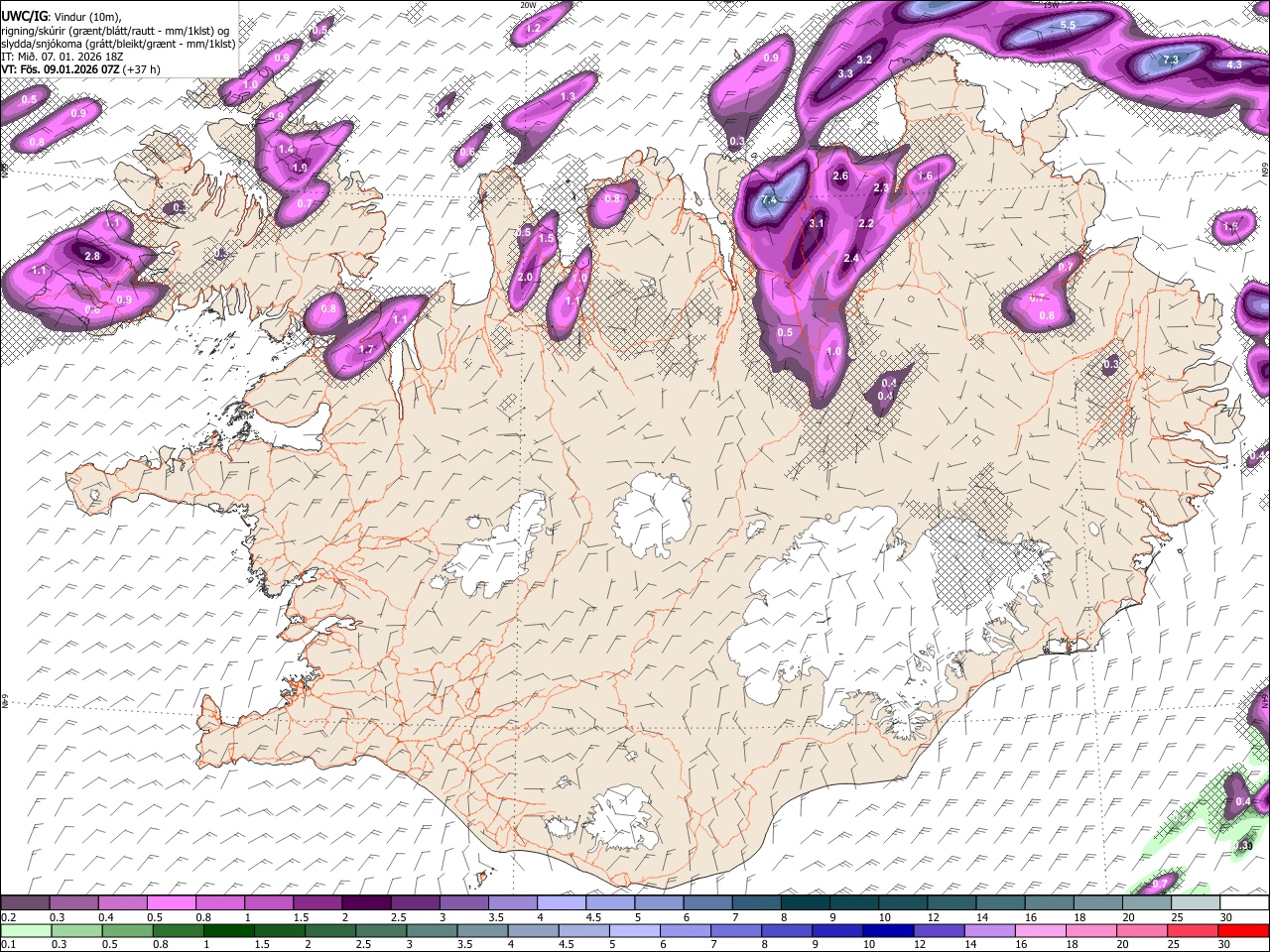Click the 1.3 snowfall value

568,96
